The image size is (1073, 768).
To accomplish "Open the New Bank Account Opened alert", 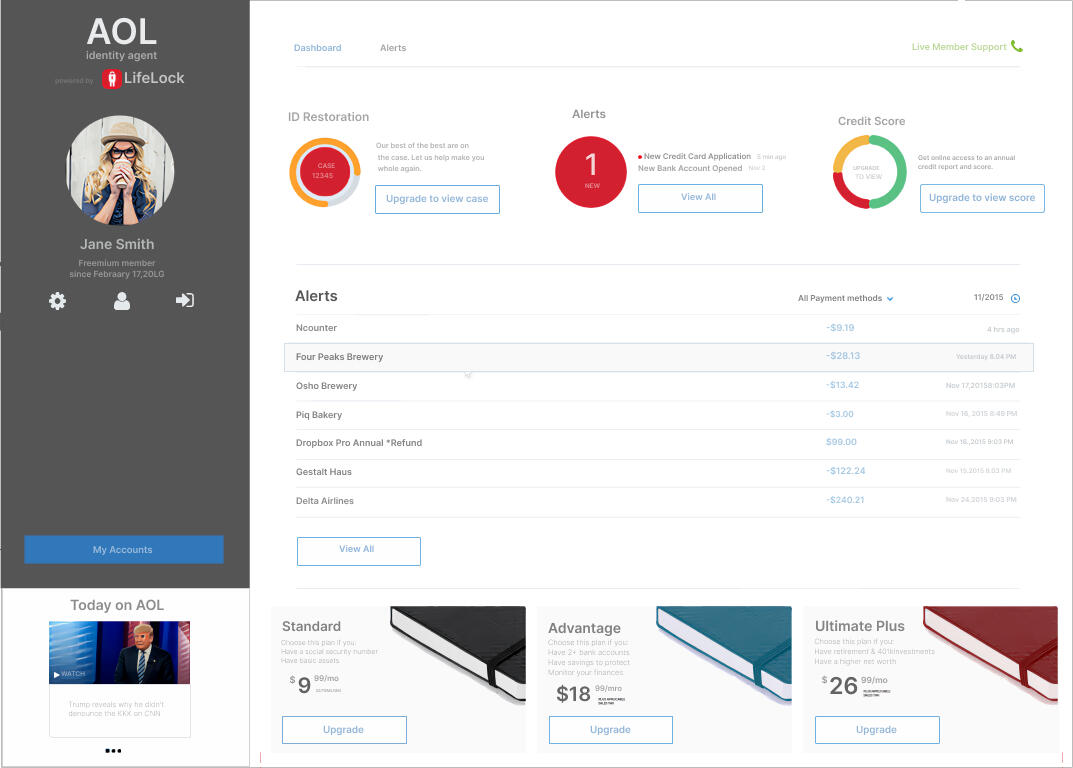I will point(690,168).
